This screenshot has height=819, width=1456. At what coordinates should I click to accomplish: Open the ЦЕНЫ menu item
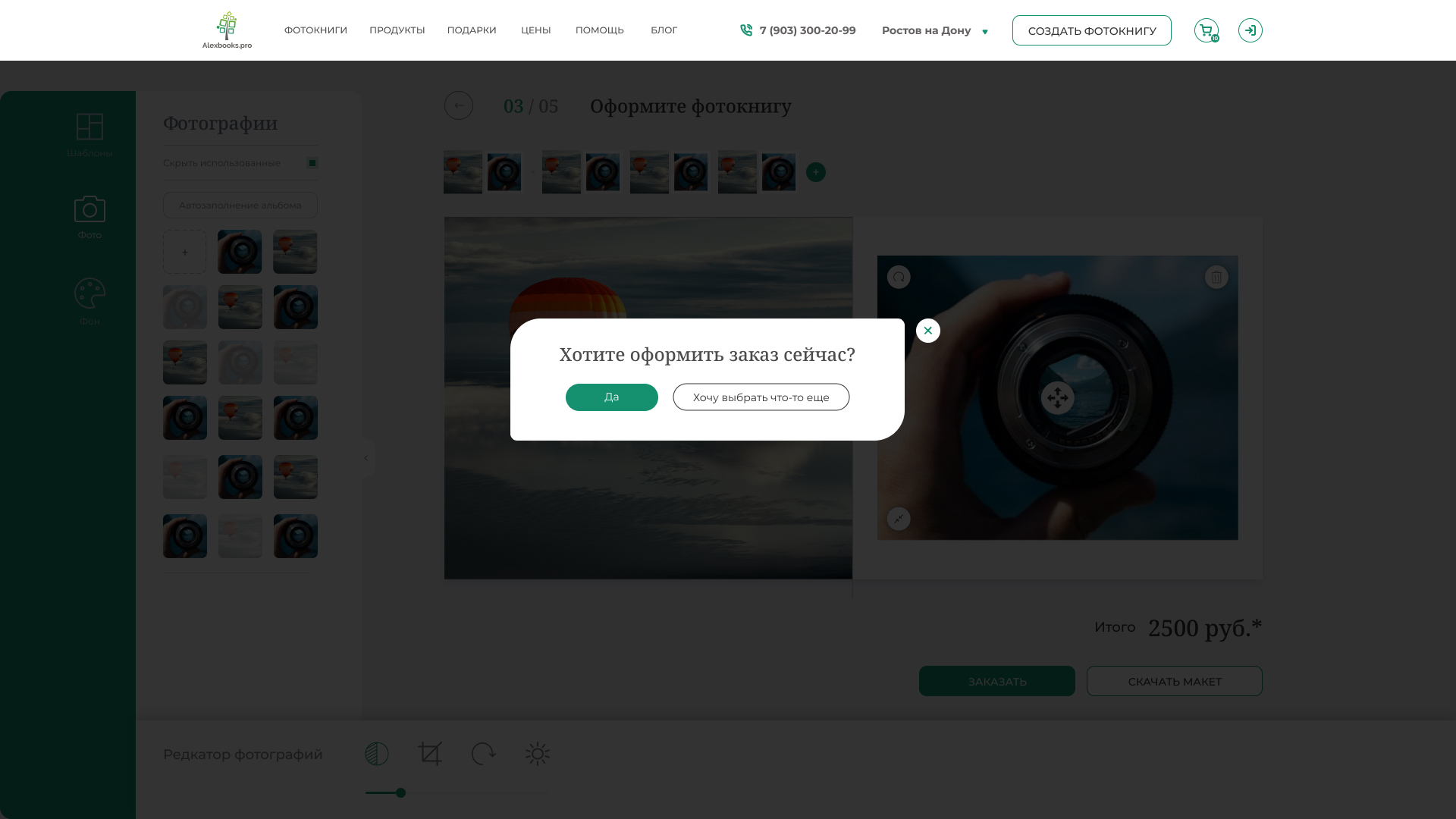point(536,30)
